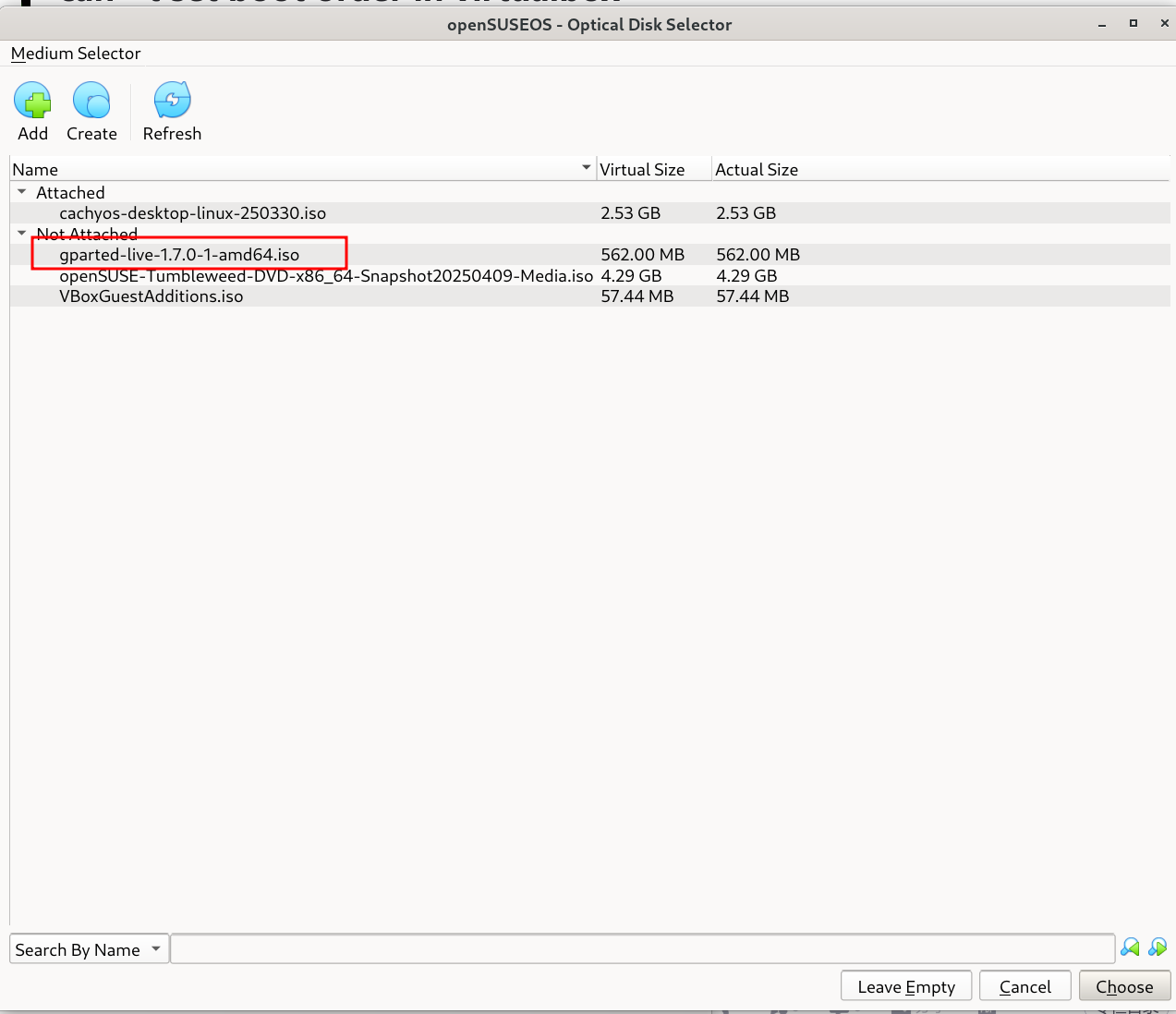Select cachyos-desktop-linux-250330.iso
The image size is (1176, 1014).
pyautogui.click(x=193, y=213)
